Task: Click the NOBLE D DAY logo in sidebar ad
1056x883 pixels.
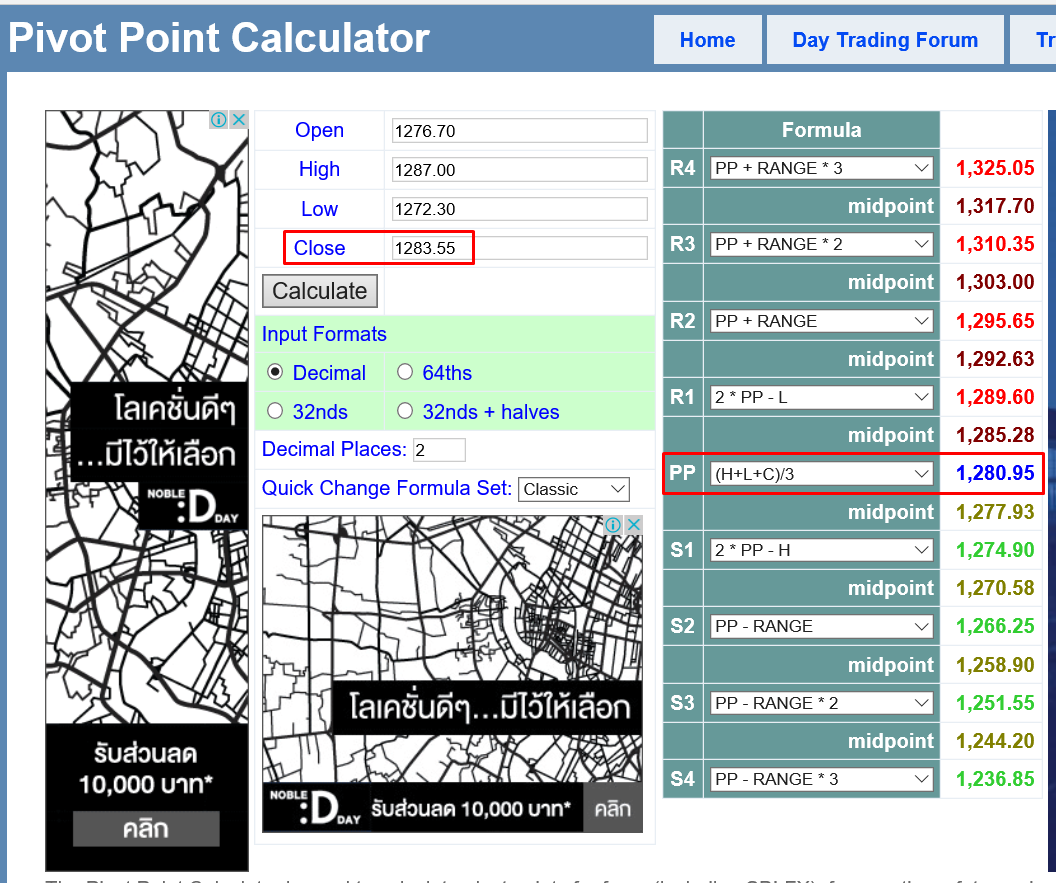Action: point(193,505)
